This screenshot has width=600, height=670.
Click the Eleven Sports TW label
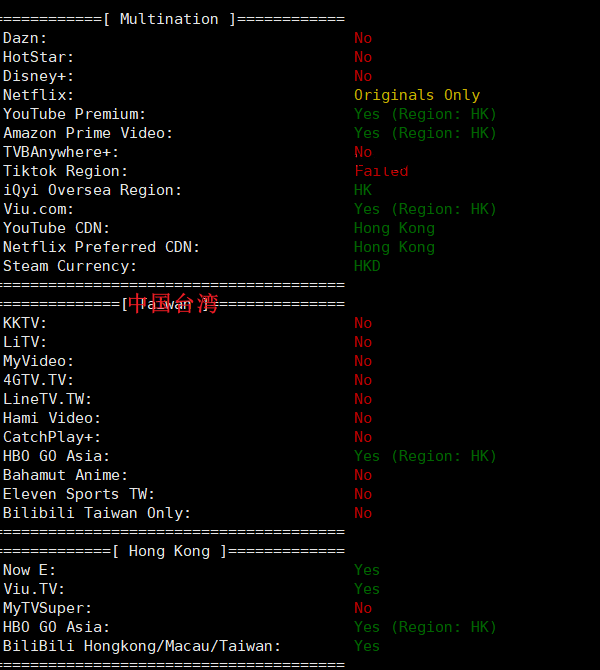[x=79, y=494]
